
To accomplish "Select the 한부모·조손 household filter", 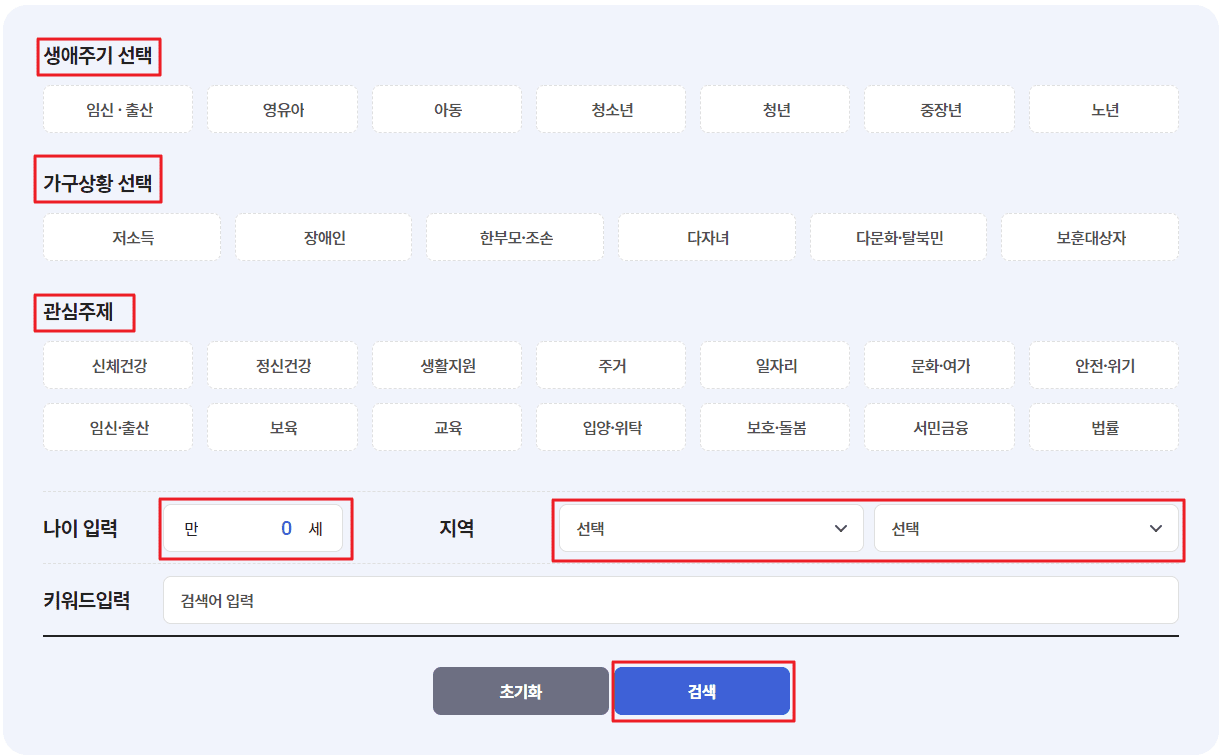I will click(x=515, y=237).
